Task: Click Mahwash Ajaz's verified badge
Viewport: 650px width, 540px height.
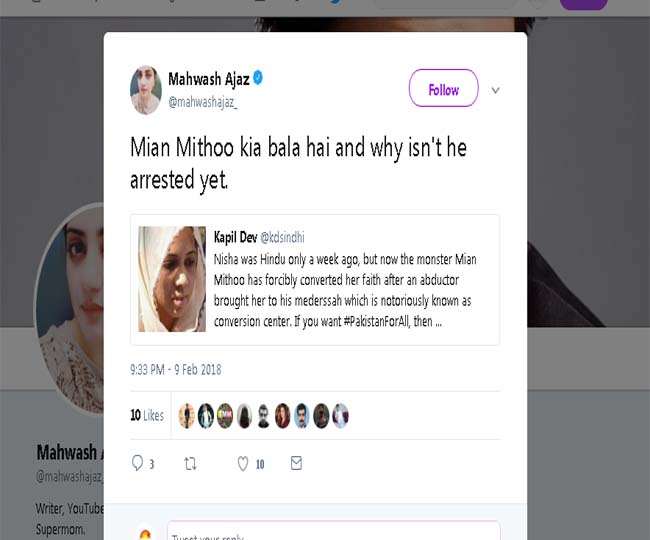Action: (x=258, y=77)
